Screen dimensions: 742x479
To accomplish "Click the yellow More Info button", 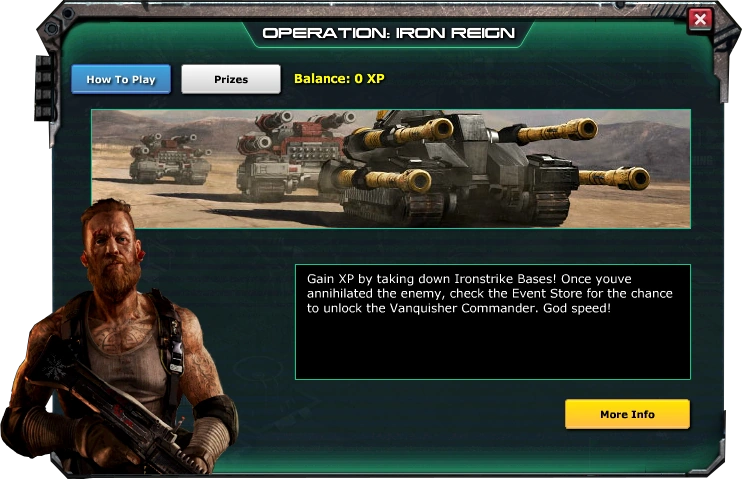I will point(627,414).
